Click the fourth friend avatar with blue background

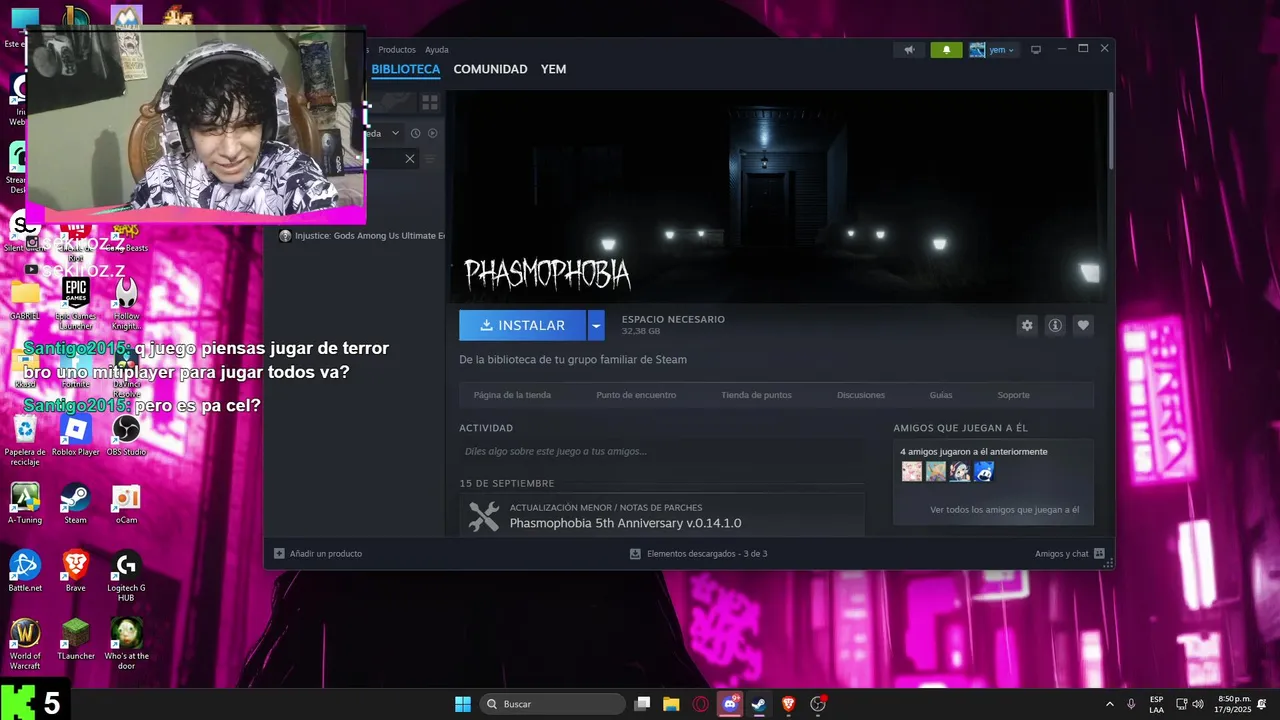tap(984, 471)
